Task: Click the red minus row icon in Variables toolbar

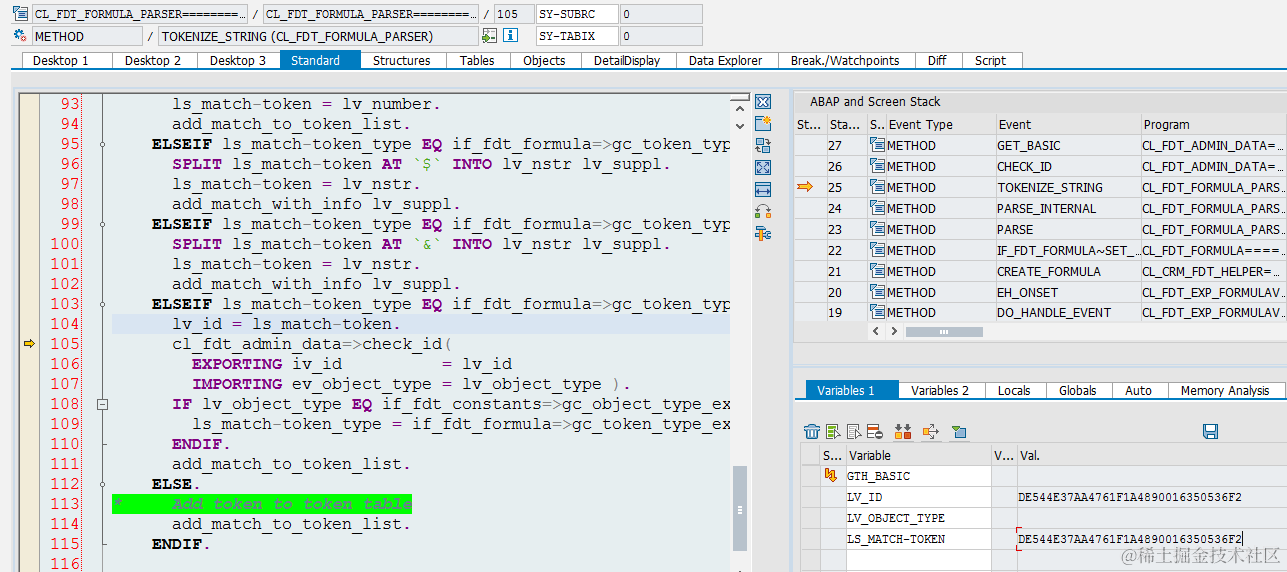Action: 874,432
